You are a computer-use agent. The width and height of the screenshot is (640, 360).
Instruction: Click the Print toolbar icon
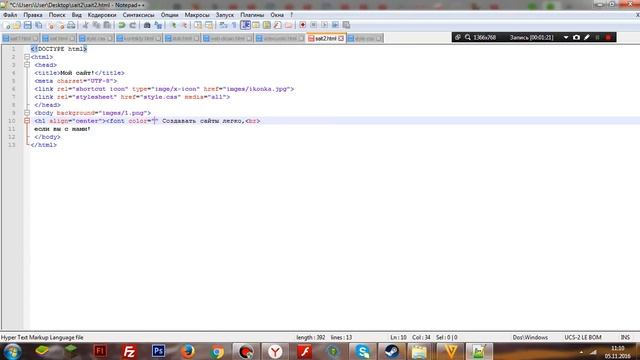(x=71, y=25)
